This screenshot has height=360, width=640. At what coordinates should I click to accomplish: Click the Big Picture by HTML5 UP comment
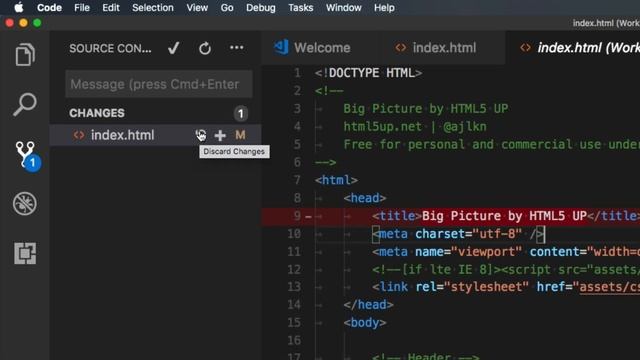426,109
